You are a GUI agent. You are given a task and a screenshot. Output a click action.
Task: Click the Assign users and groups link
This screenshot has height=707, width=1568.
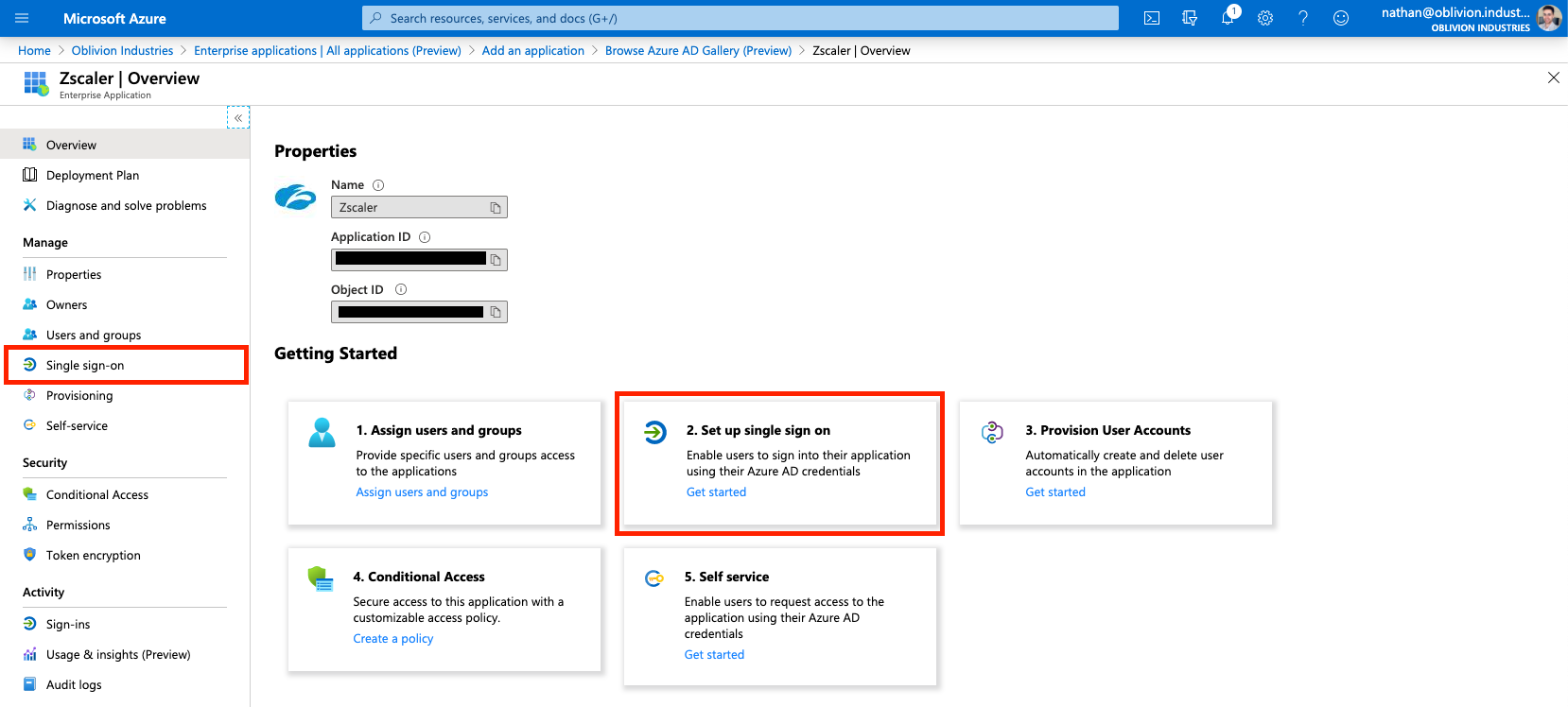tap(422, 492)
